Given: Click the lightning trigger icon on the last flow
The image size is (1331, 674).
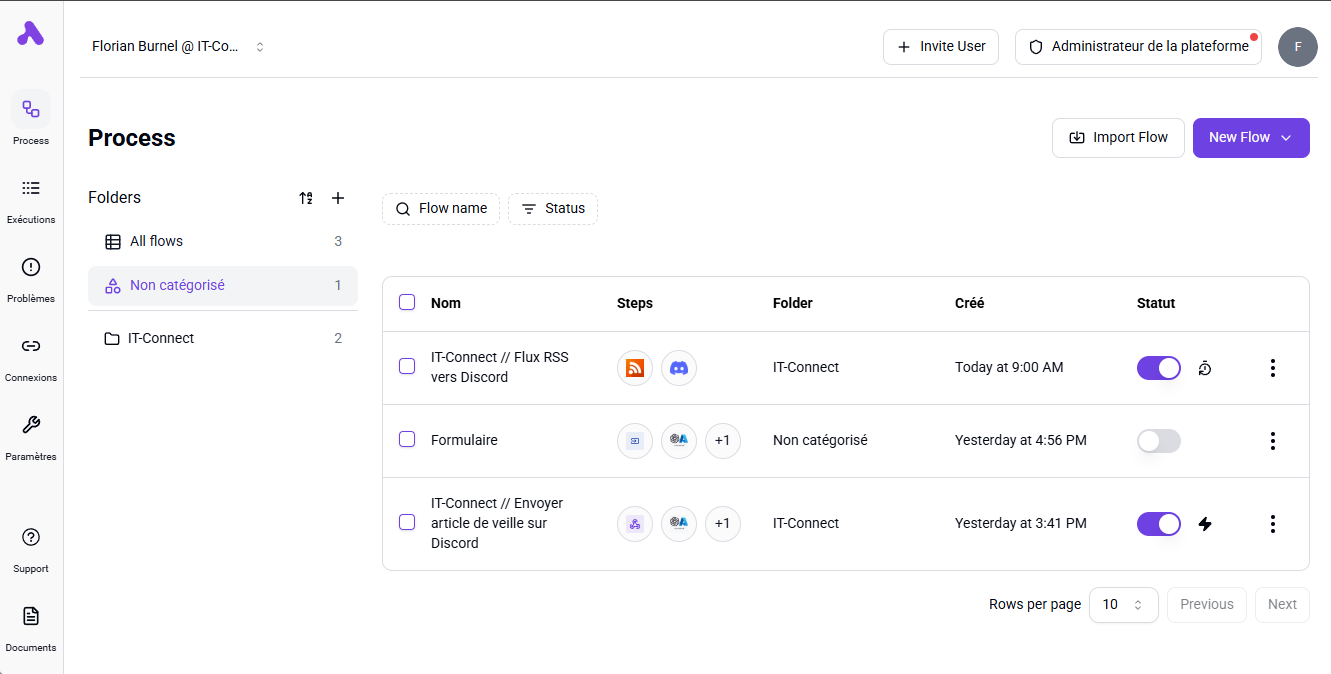Looking at the screenshot, I should pos(1205,523).
